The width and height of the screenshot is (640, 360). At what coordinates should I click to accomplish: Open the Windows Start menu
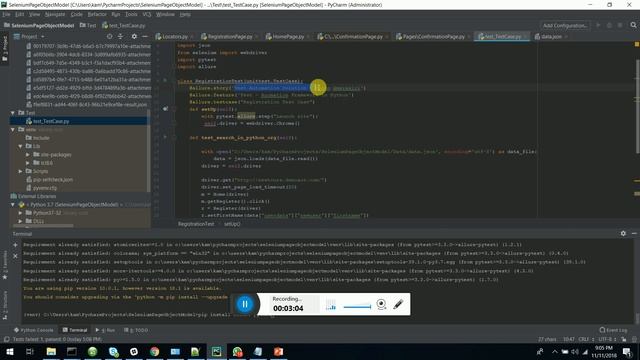click(9, 351)
